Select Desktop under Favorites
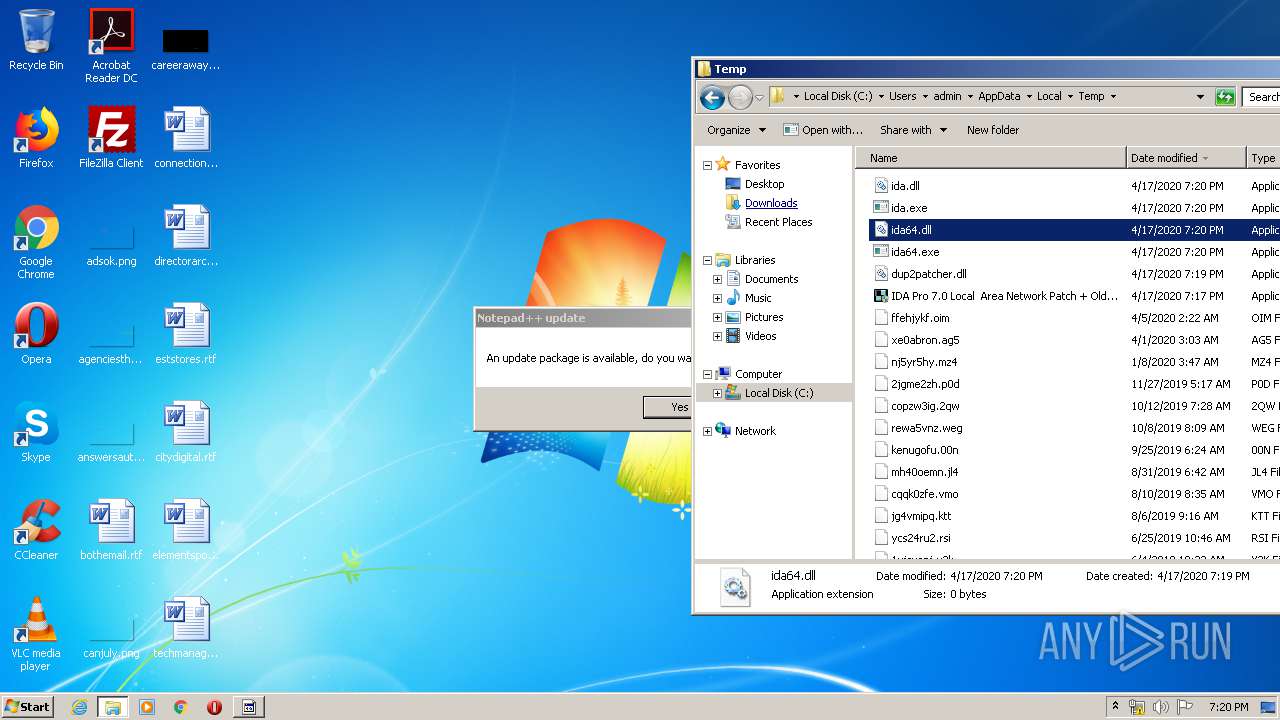The image size is (1280, 720). (764, 184)
